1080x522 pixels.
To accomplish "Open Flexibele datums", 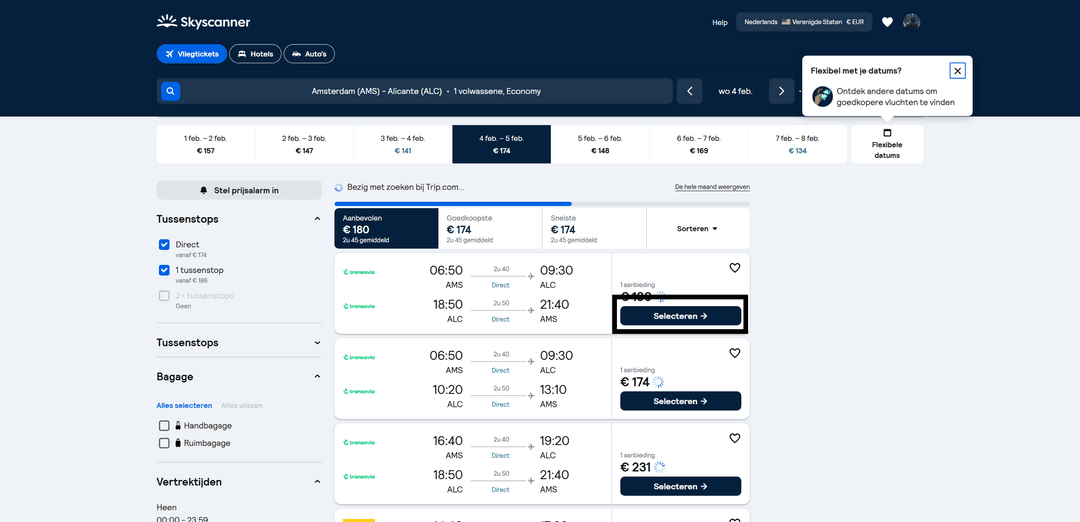I will pos(887,144).
